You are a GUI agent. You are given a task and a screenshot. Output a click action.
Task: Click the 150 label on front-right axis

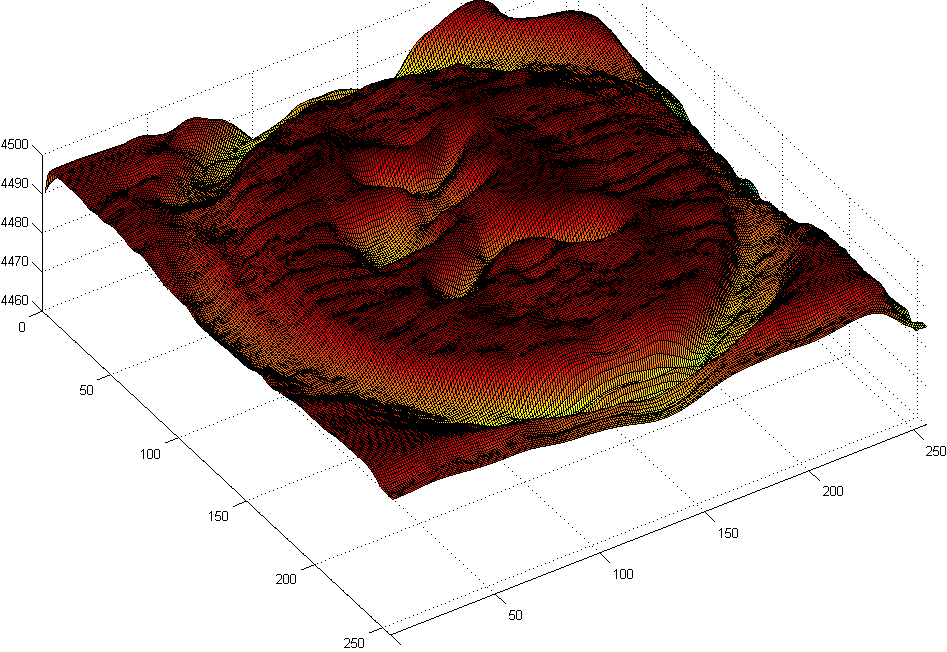click(728, 533)
